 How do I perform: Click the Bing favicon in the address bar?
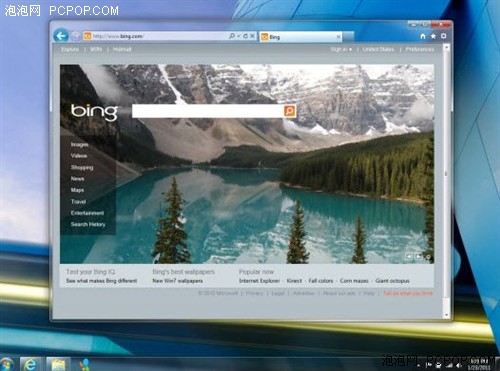[87, 36]
